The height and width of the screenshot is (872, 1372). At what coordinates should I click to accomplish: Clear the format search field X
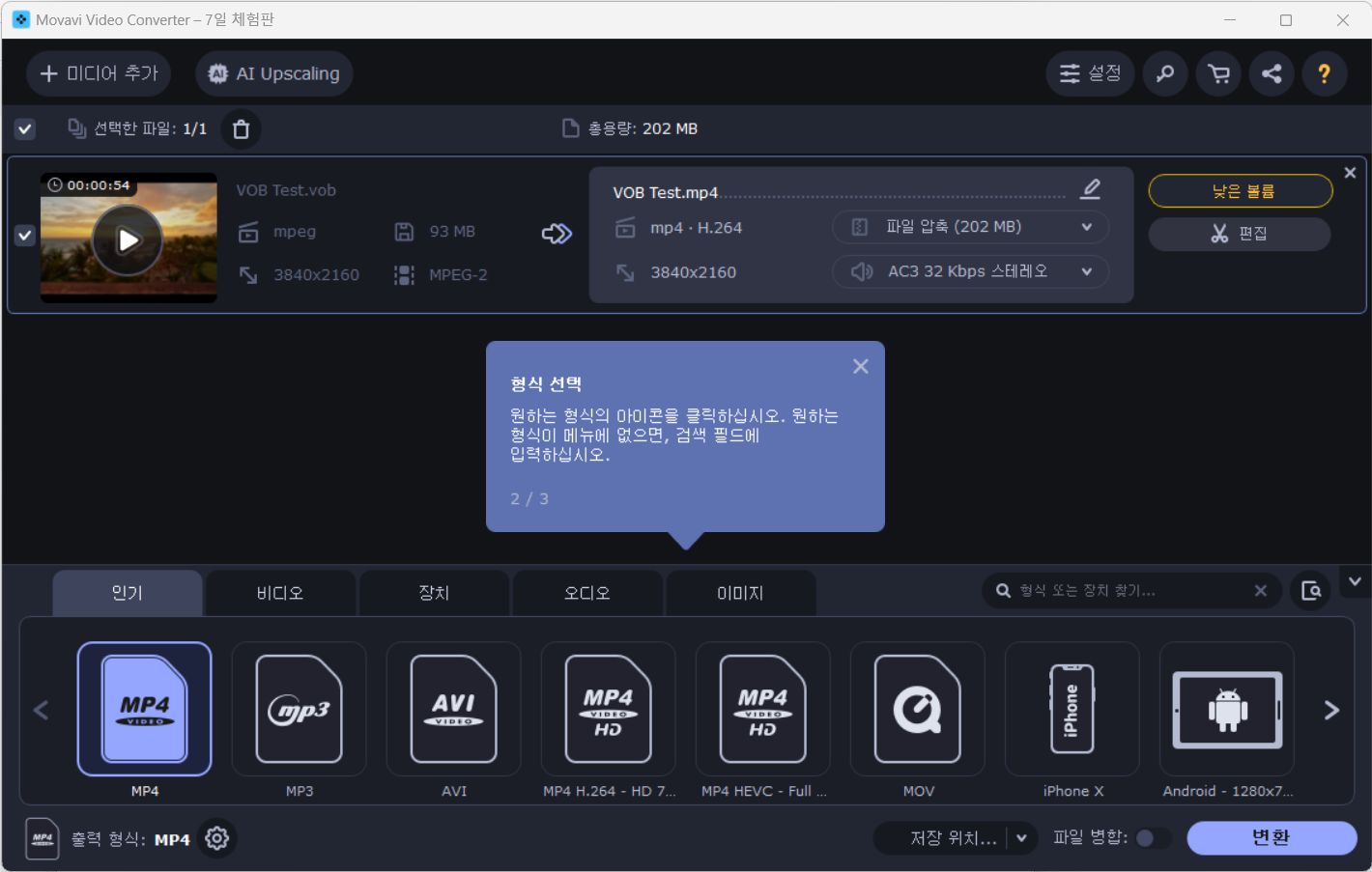point(1261,591)
